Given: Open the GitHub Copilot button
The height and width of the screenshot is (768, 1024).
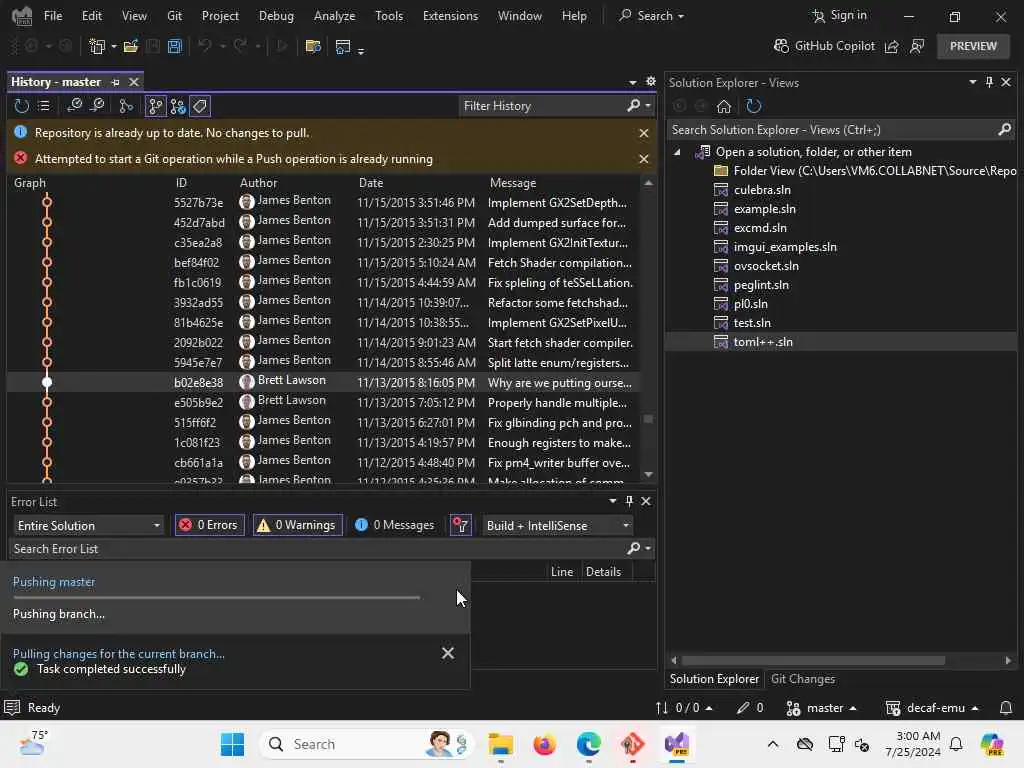Looking at the screenshot, I should [x=824, y=46].
